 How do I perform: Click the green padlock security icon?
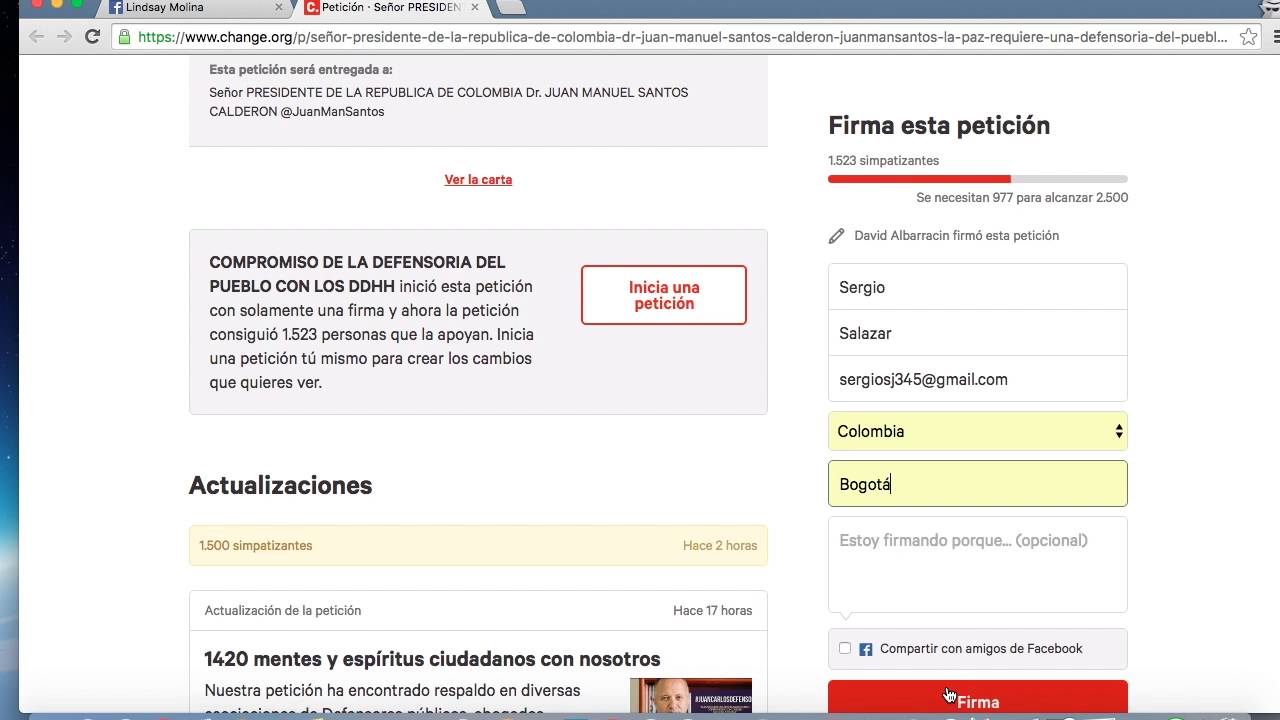click(125, 37)
